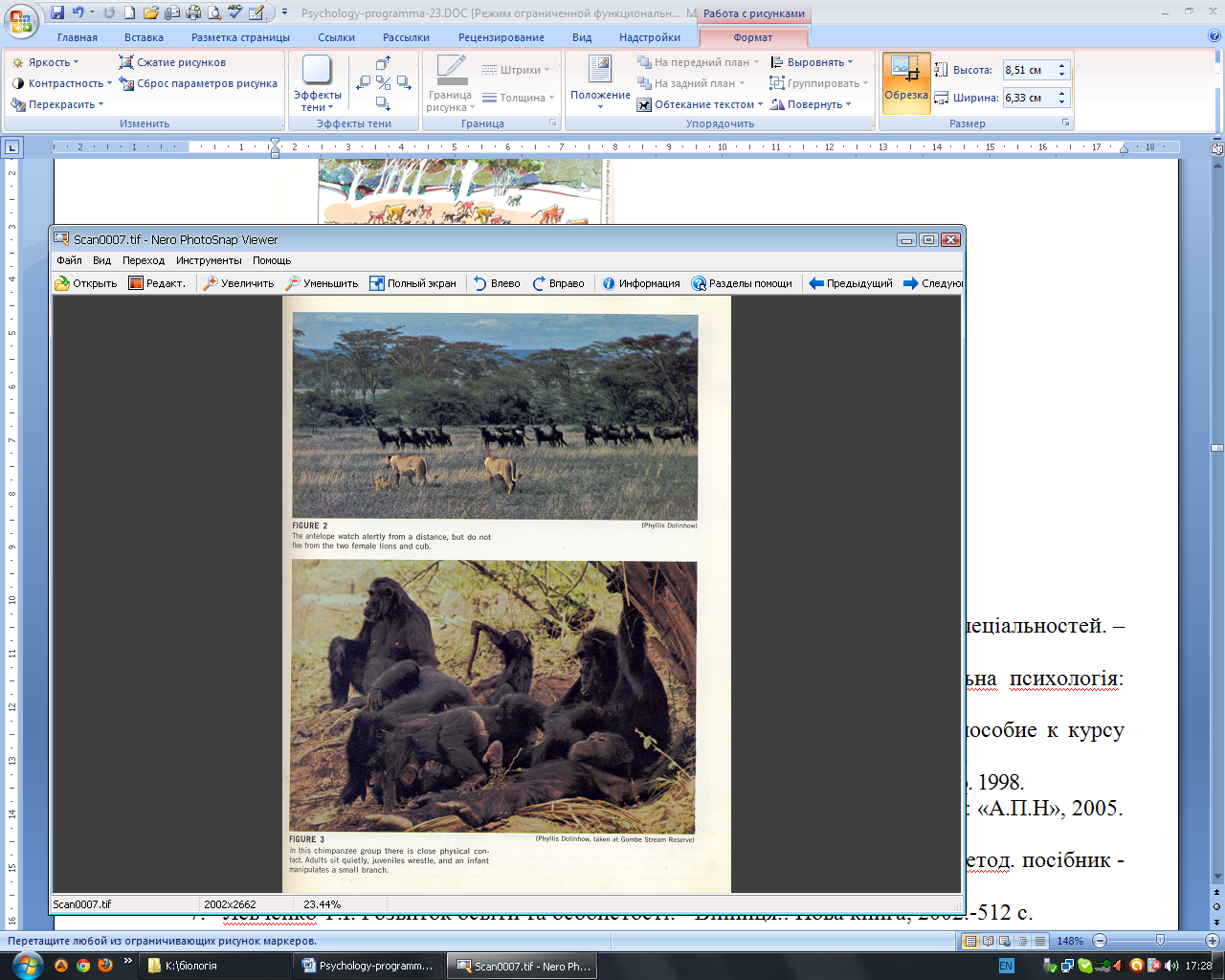The width and height of the screenshot is (1225, 980).
Task: Click Открыть in Nero PhotoSnap Viewer
Action: [86, 283]
